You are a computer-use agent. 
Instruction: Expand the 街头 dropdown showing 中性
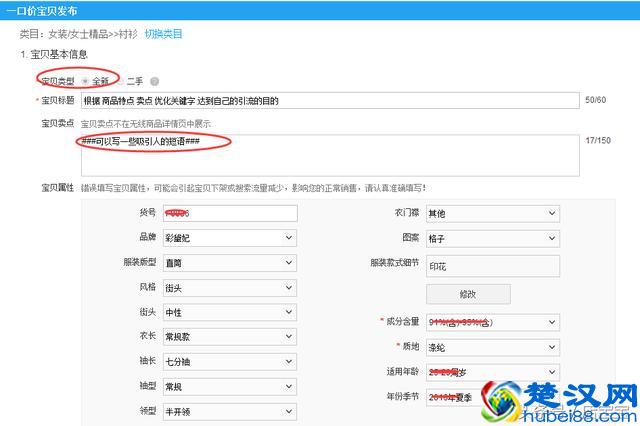[229, 312]
